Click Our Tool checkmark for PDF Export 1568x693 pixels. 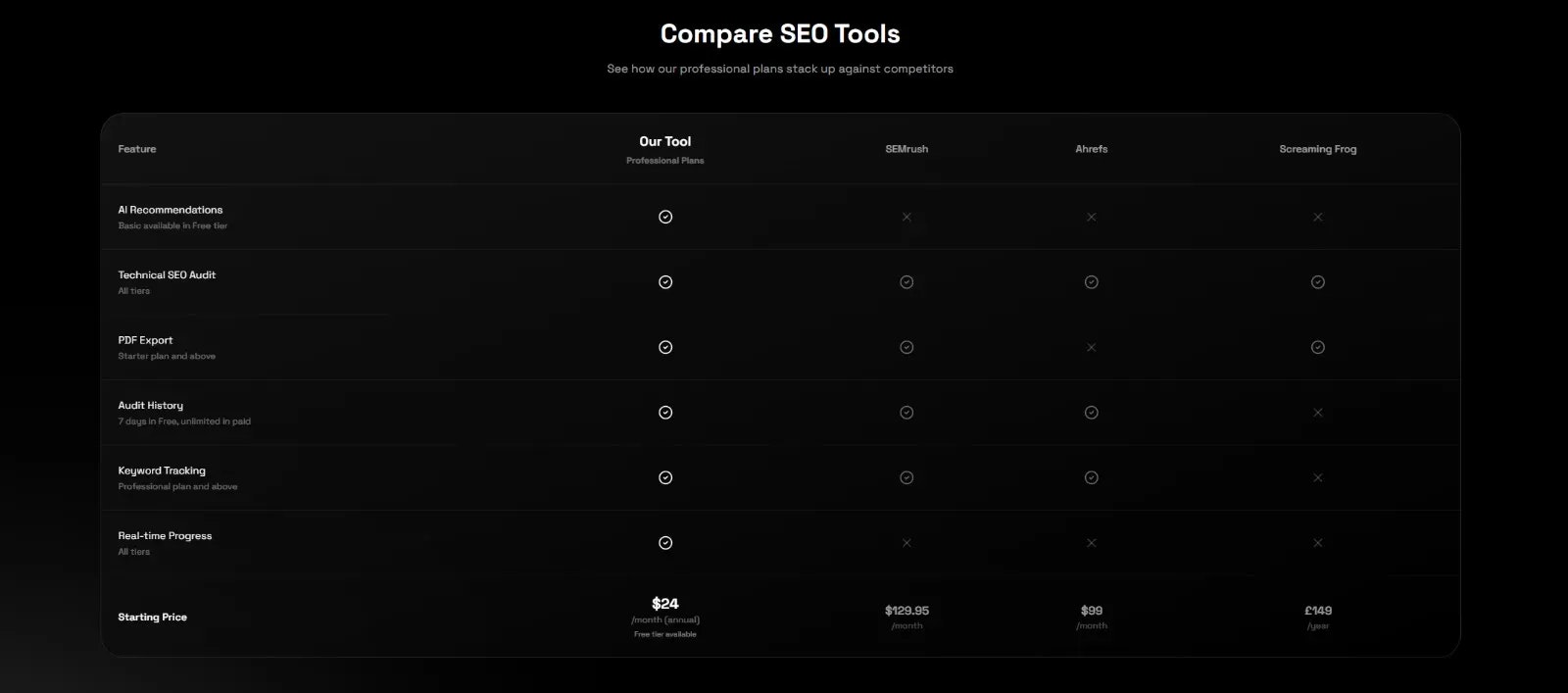(665, 347)
